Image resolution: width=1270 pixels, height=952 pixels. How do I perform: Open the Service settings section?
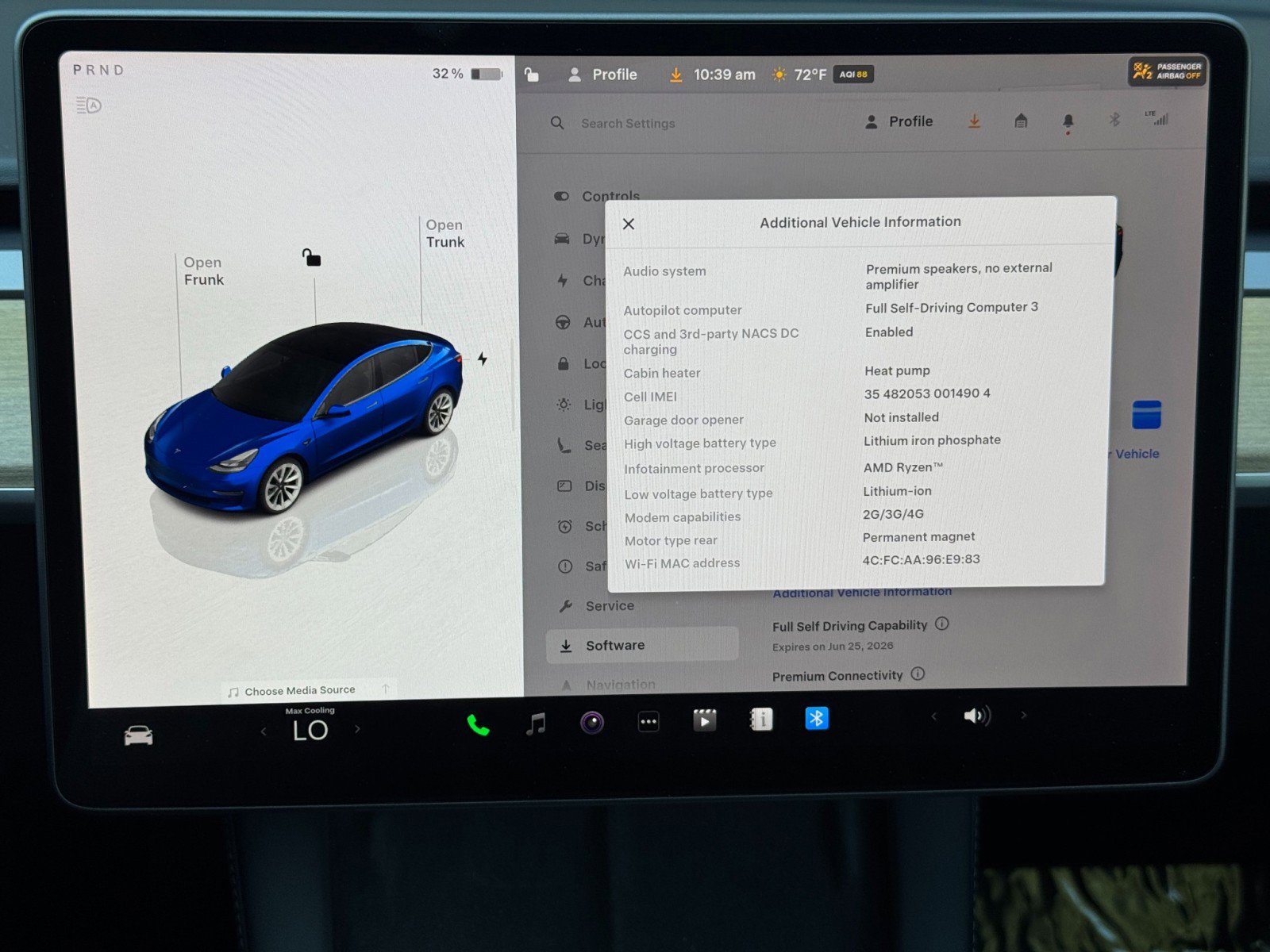tap(610, 605)
